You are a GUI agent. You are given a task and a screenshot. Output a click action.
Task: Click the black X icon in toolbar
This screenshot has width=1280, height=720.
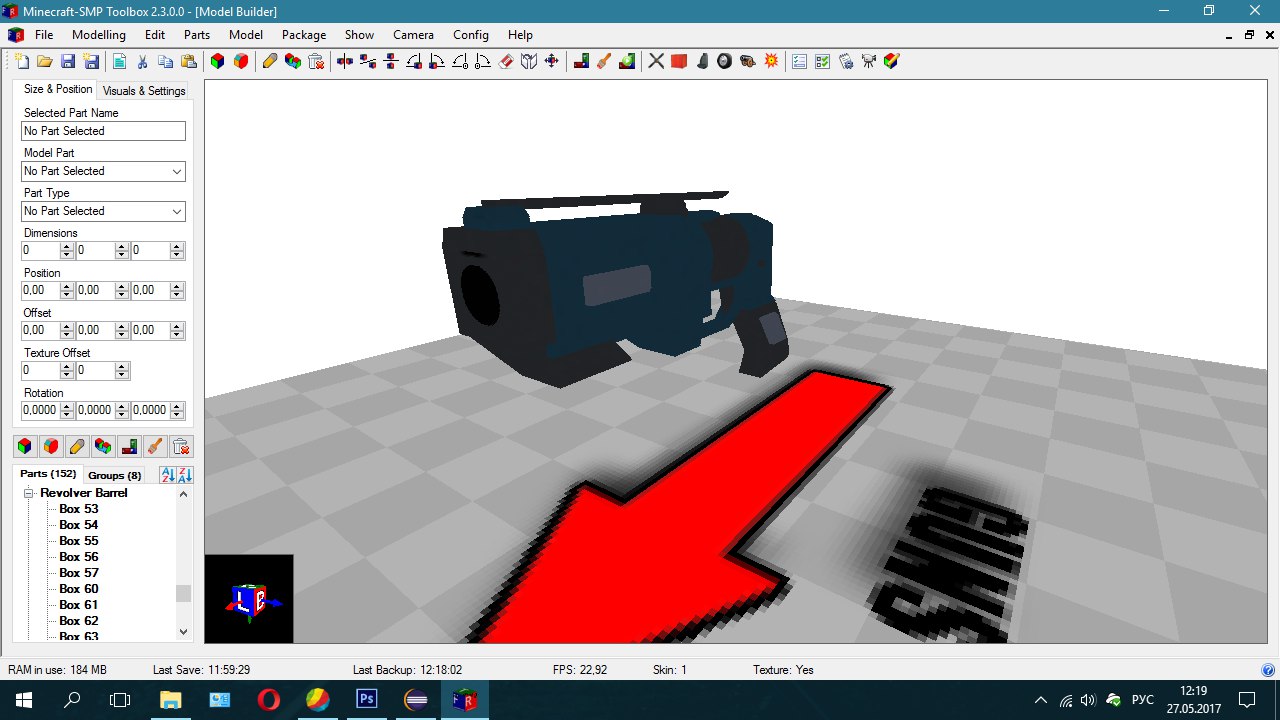coord(656,61)
